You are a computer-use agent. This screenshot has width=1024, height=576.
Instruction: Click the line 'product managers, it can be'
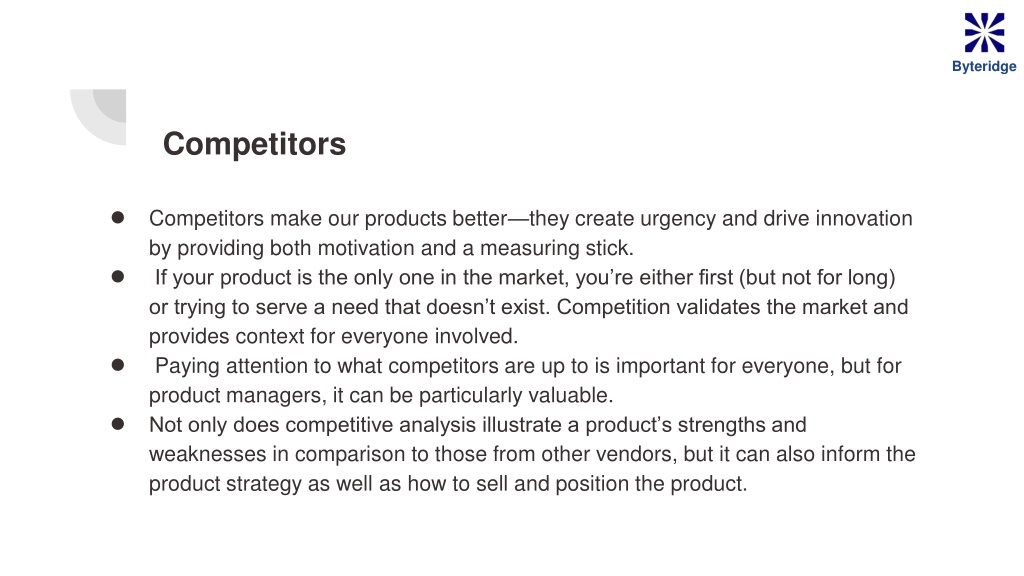(381, 395)
